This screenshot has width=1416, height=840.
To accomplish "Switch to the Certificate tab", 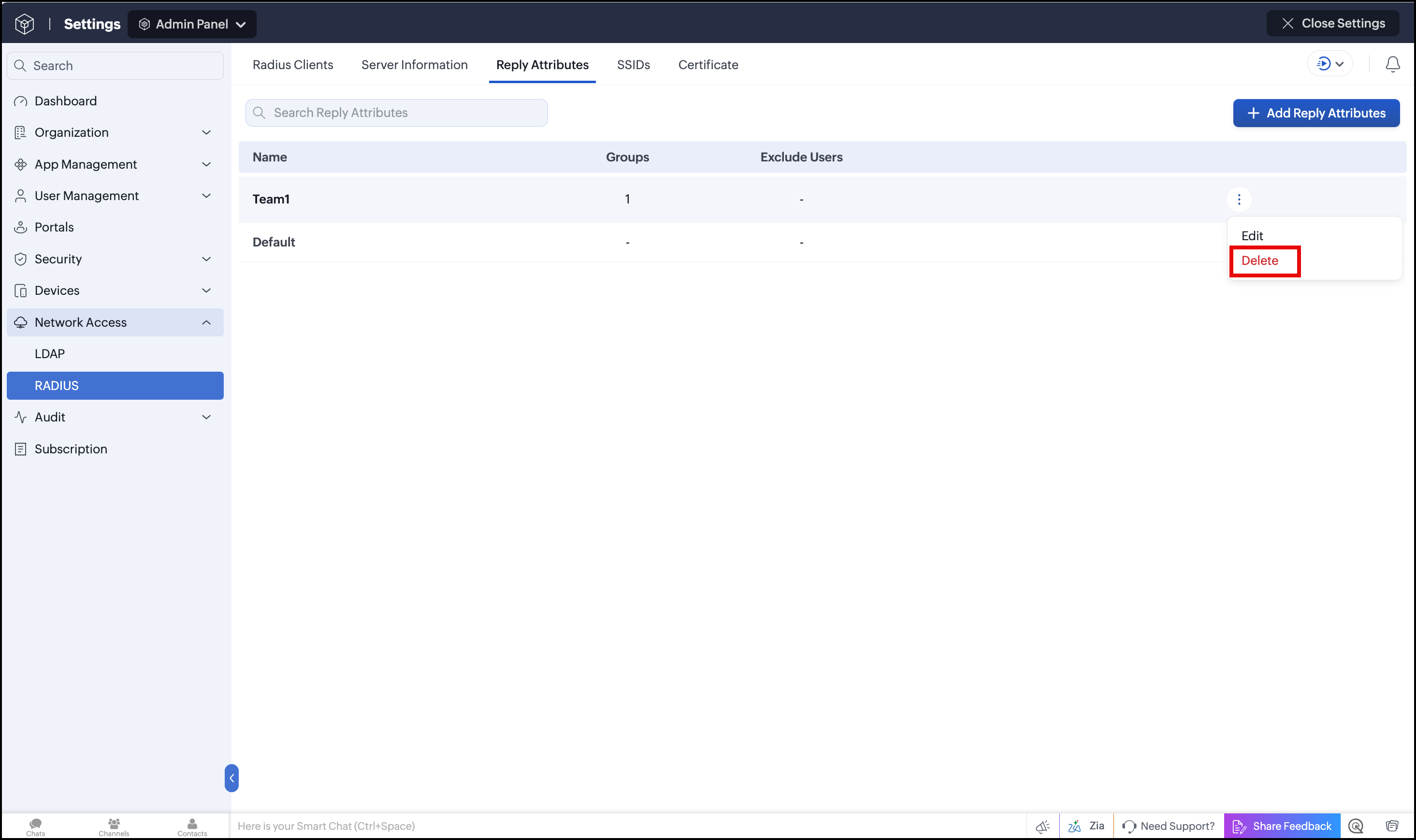I will pyautogui.click(x=708, y=65).
